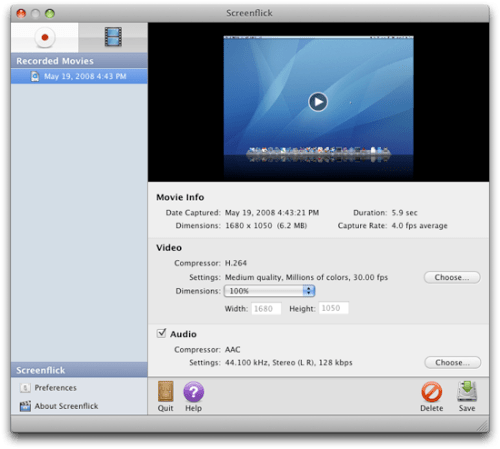The width and height of the screenshot is (500, 449).
Task: Click the video Compressor value H.264
Action: (236, 263)
